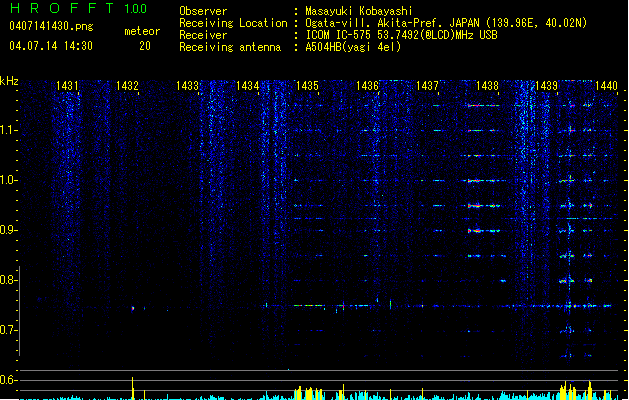
Task: Click the meteor label
Action: 142,31
